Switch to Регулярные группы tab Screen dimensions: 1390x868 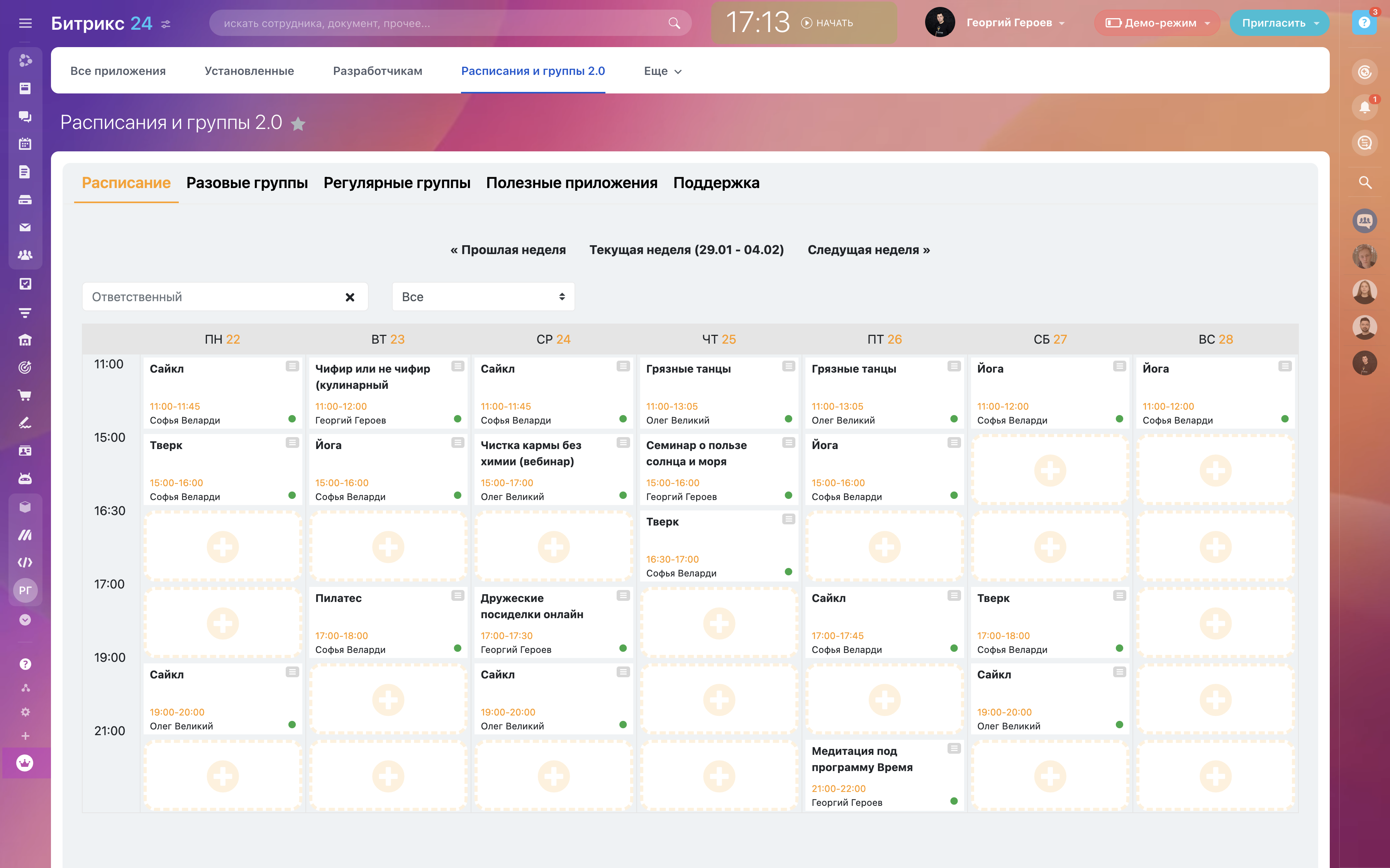click(x=397, y=183)
